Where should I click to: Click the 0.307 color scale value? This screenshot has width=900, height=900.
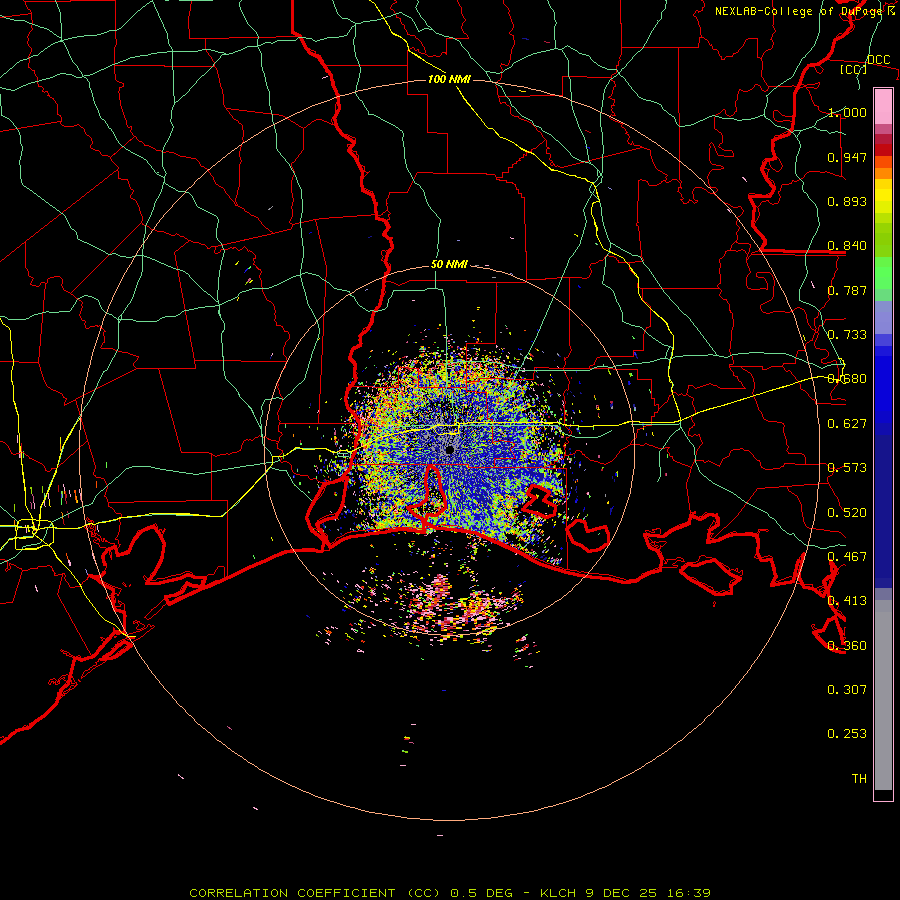tap(847, 690)
